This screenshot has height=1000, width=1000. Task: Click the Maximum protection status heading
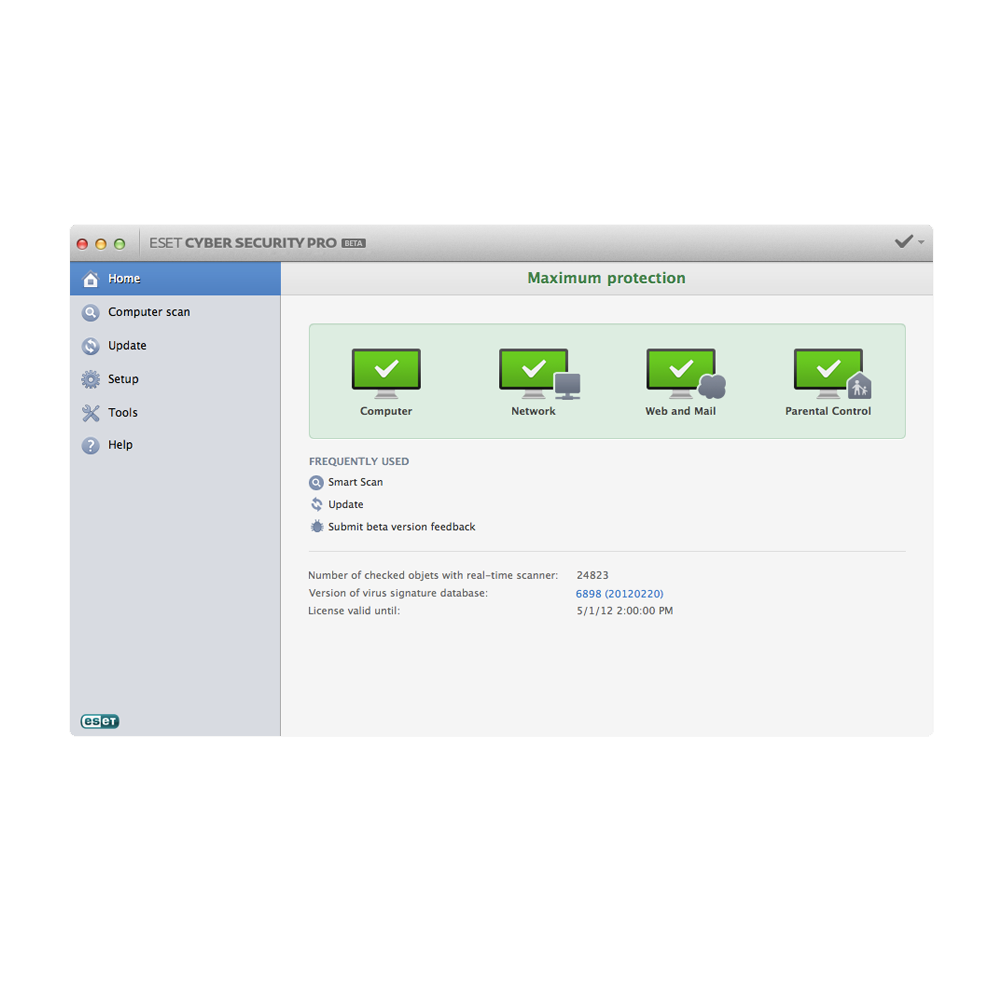(x=607, y=278)
